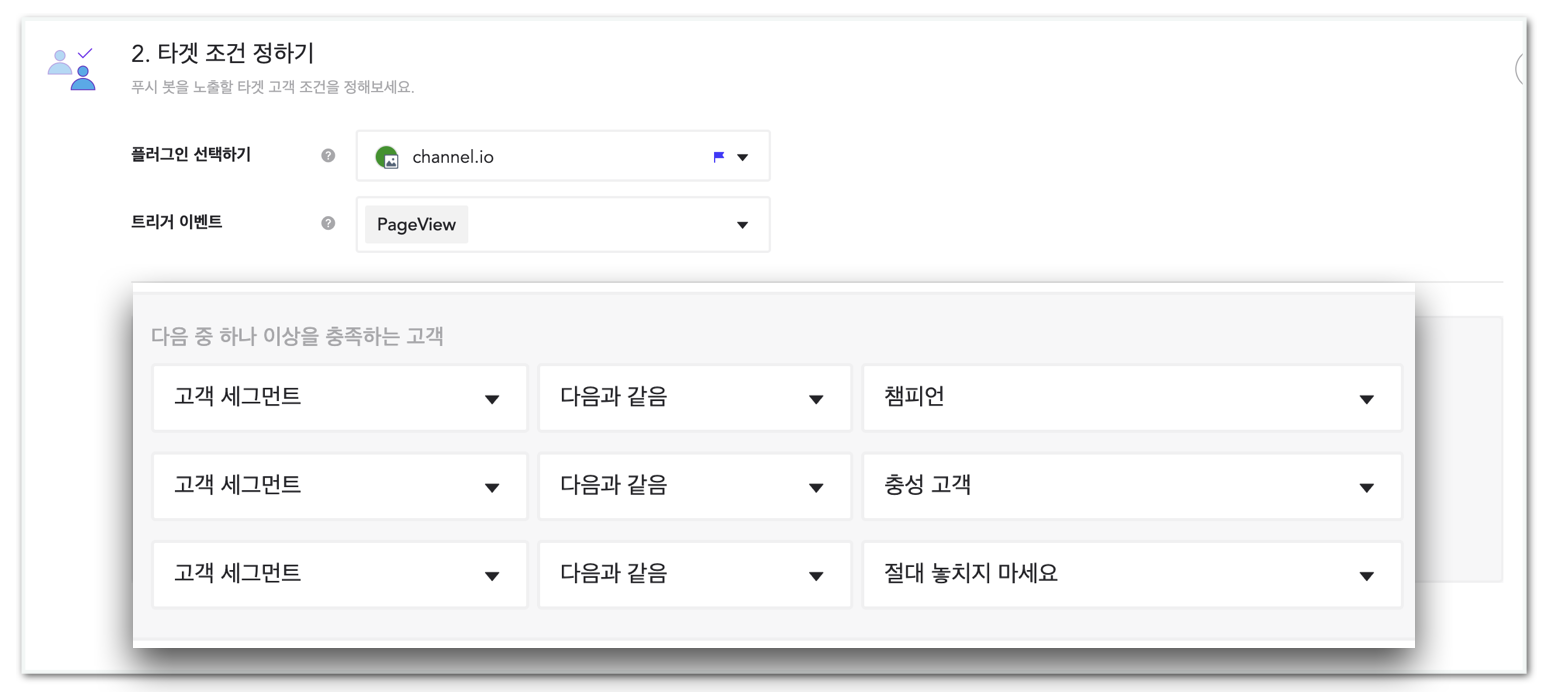Click the target customers icon beside the heading

click(x=72, y=68)
